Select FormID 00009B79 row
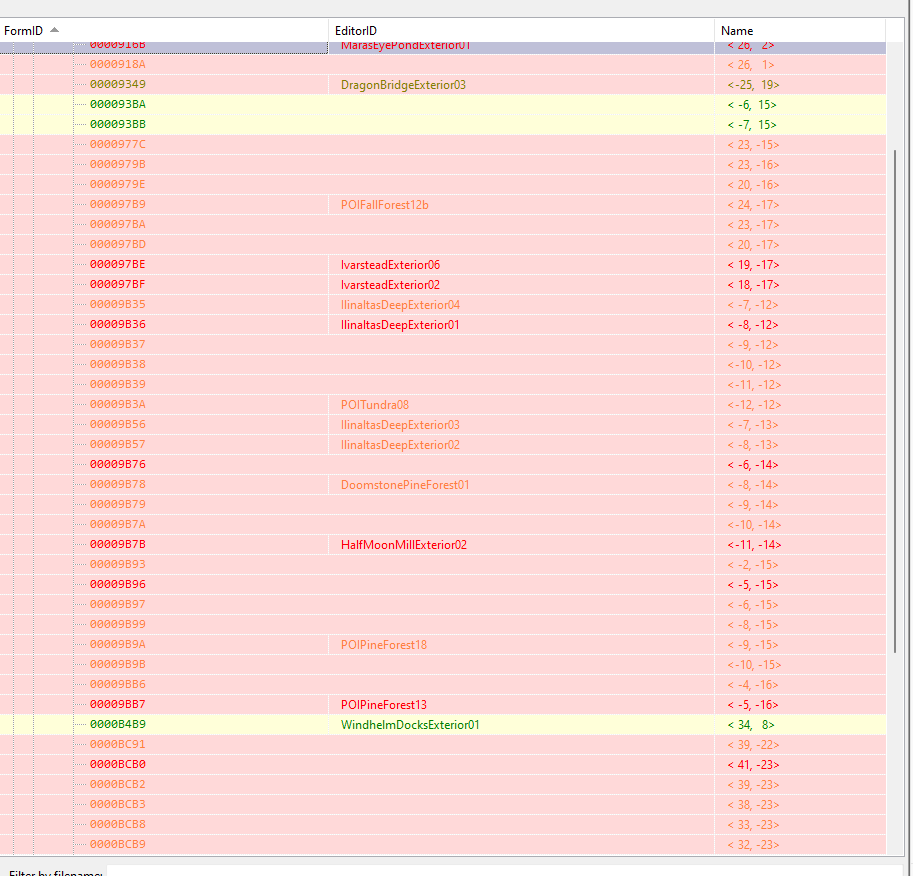The width and height of the screenshot is (913, 876). [443, 505]
